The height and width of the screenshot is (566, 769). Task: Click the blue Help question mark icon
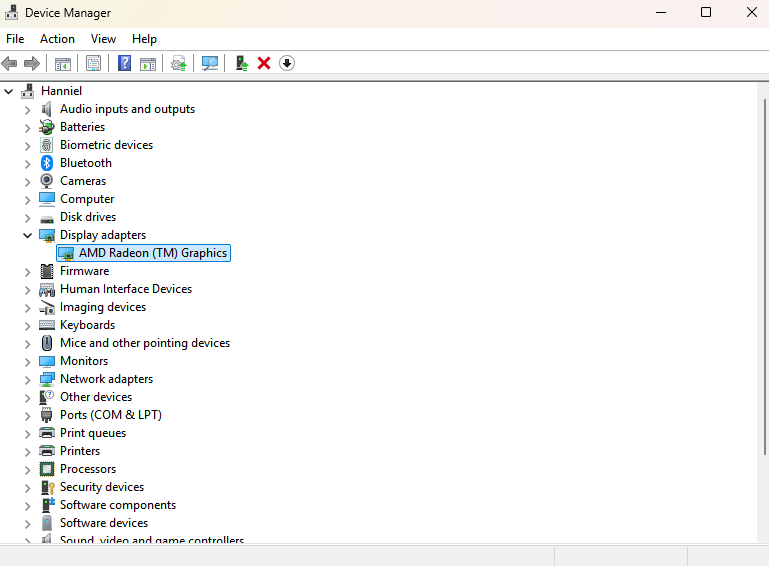(125, 63)
